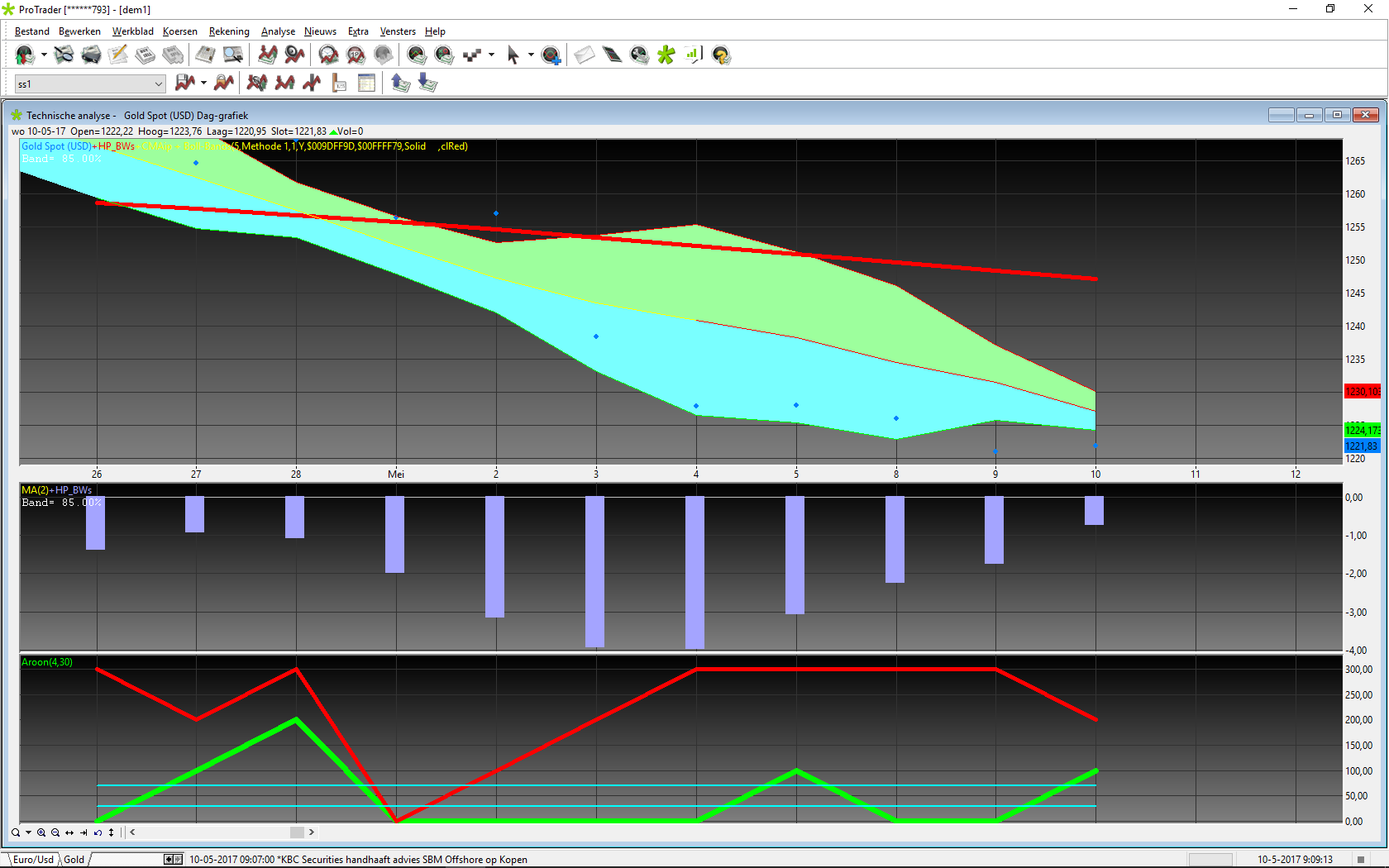Click the envelope mail icon

coord(585,55)
